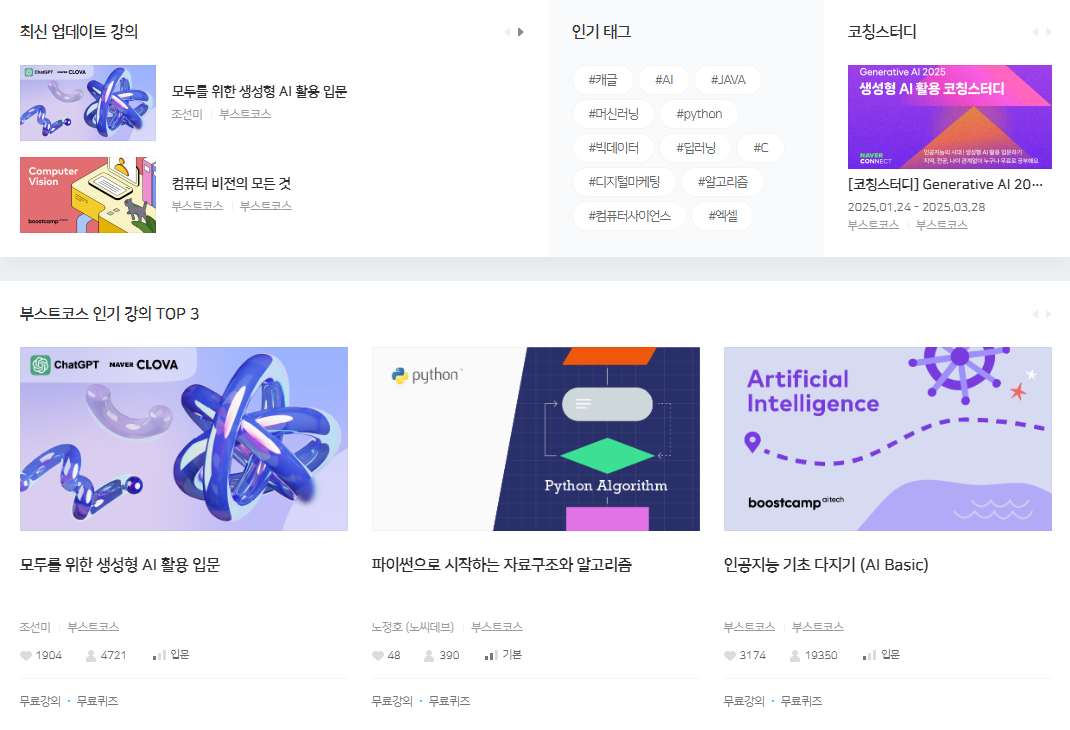Open 컴퓨터 비전의 모든 것 course title
Screen dimensions: 1070x730
(231, 183)
